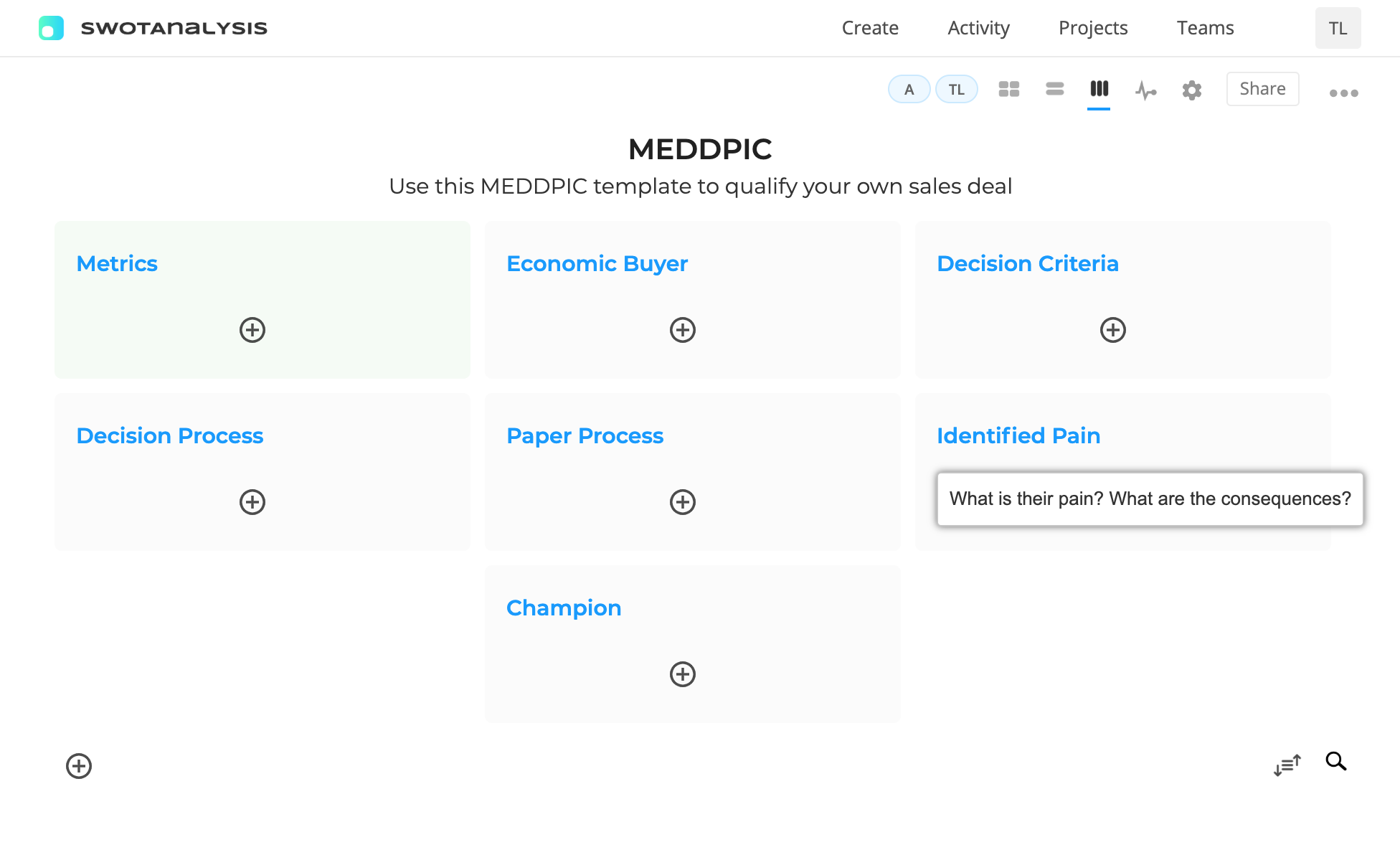Add an item to the Champion section
This screenshot has width=1400, height=855.
683,674
